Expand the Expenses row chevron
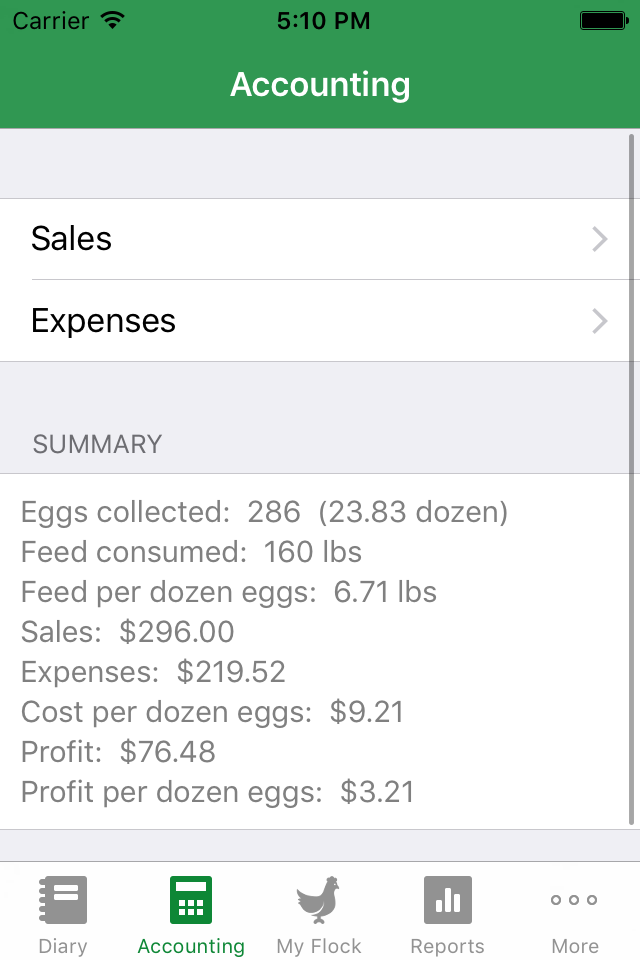This screenshot has height=960, width=640. click(600, 321)
